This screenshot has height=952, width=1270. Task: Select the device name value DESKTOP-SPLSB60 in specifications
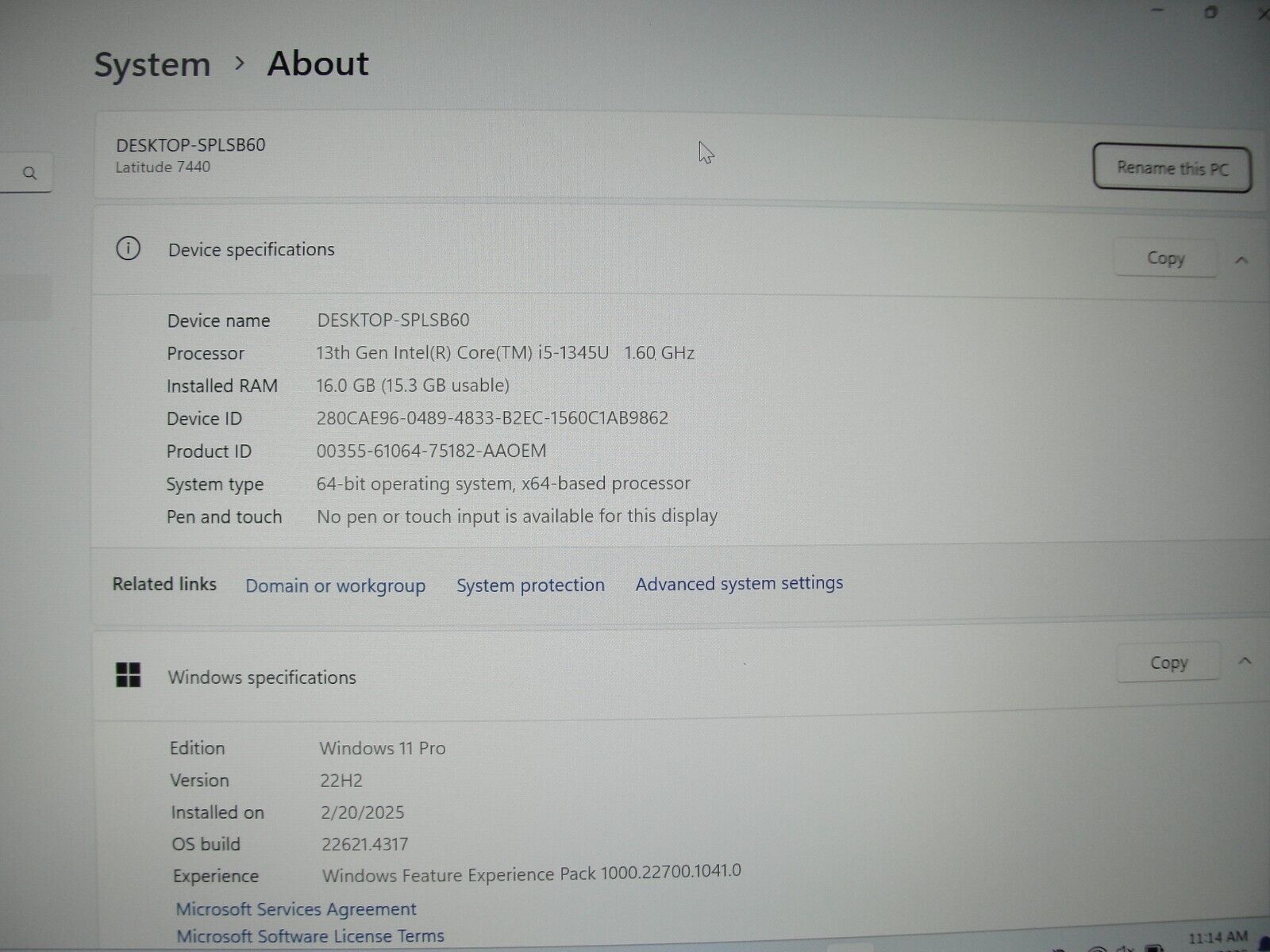point(393,320)
